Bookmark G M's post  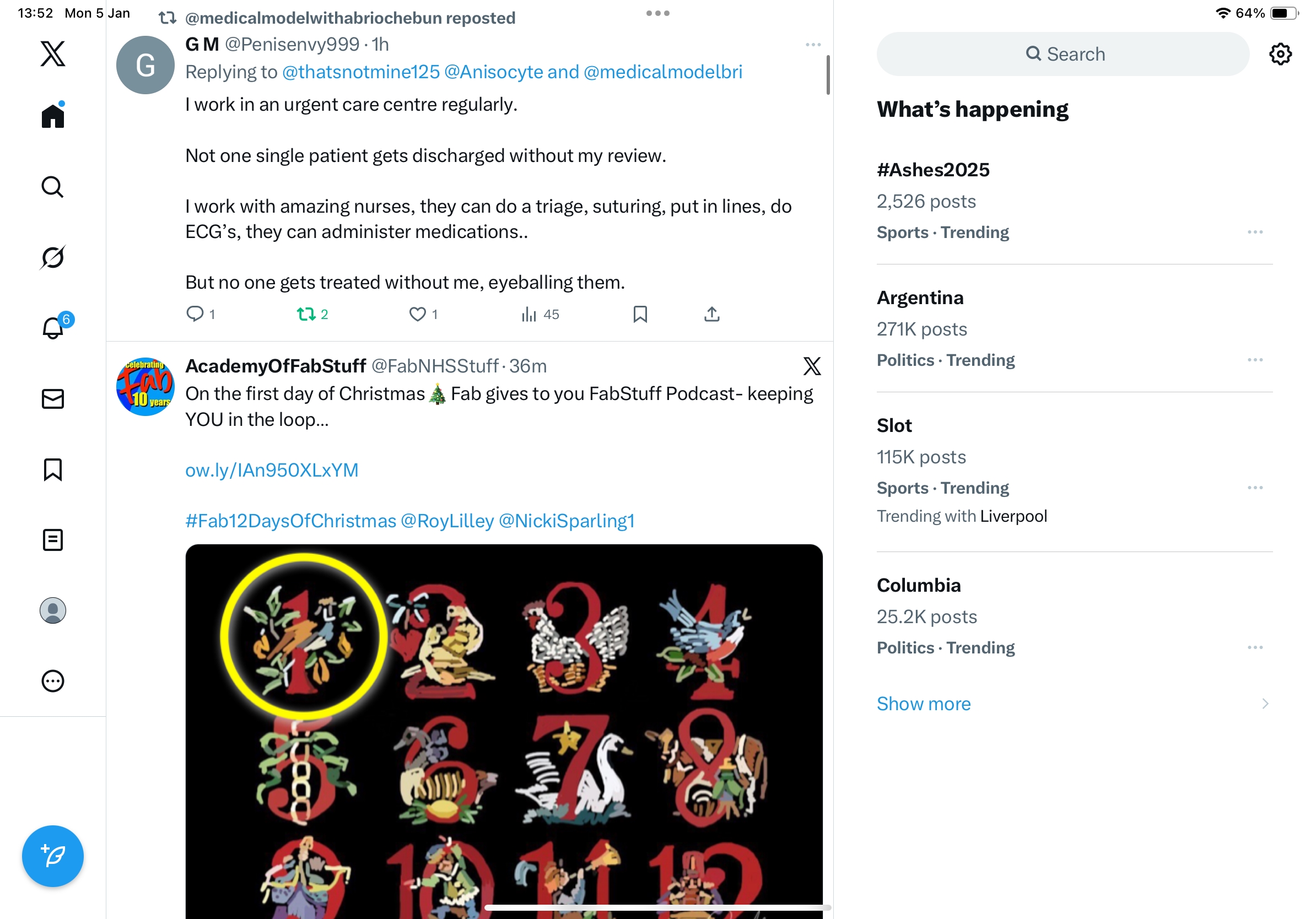coord(640,314)
